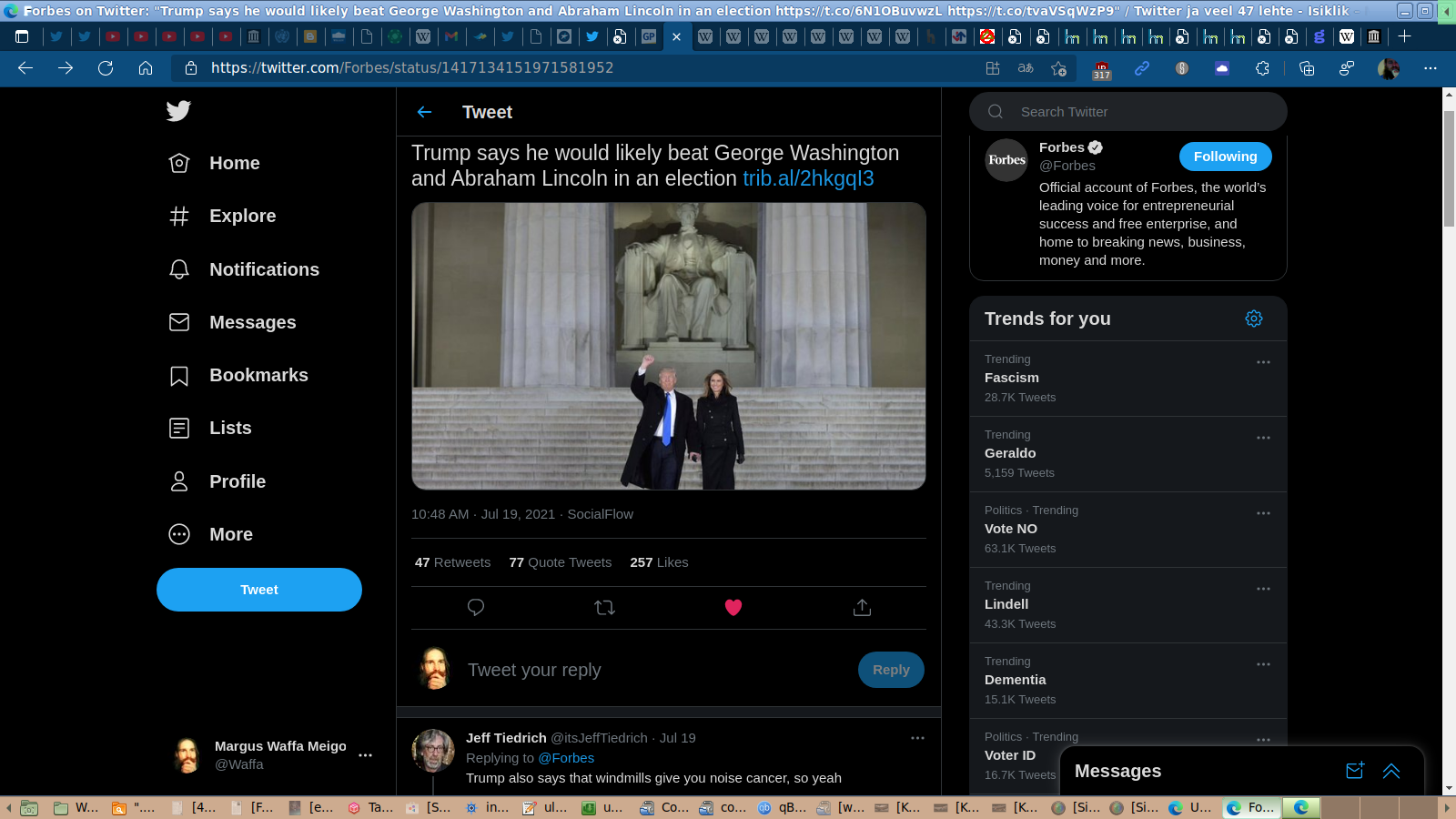Image resolution: width=1456 pixels, height=819 pixels.
Task: Open Explore in Twitter sidebar
Action: click(223, 216)
